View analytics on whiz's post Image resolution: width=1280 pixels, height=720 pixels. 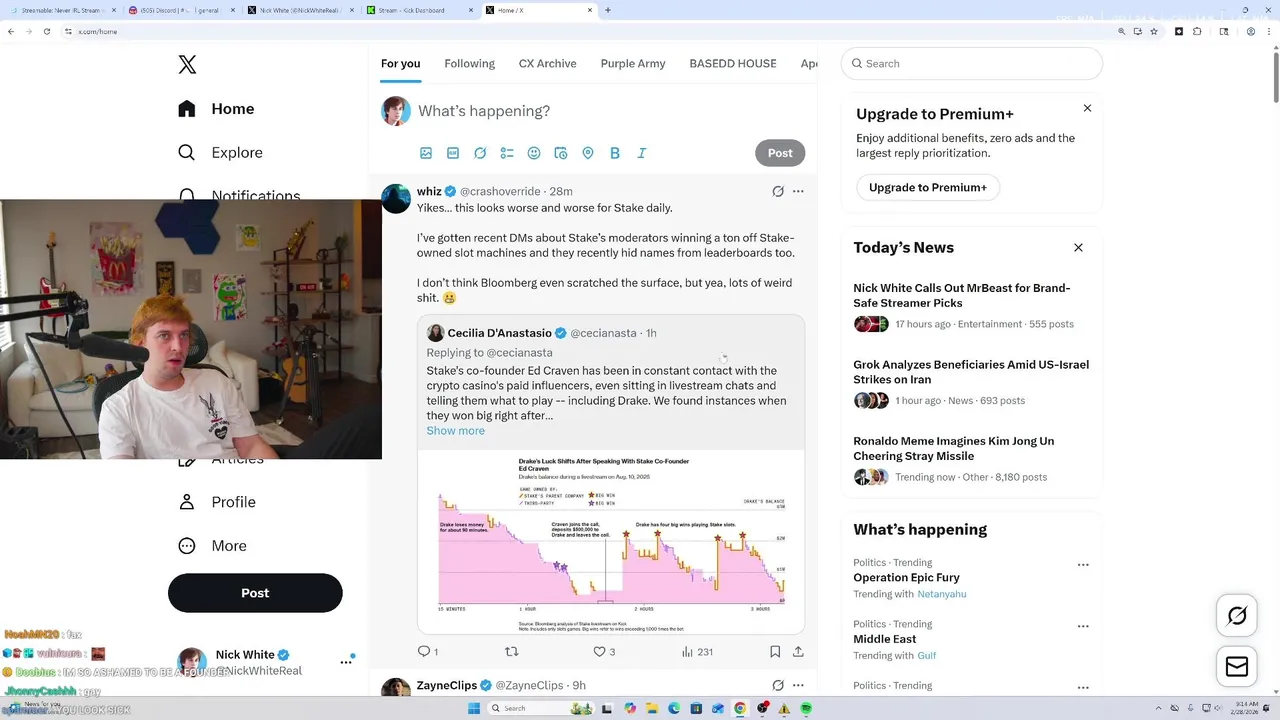(697, 651)
